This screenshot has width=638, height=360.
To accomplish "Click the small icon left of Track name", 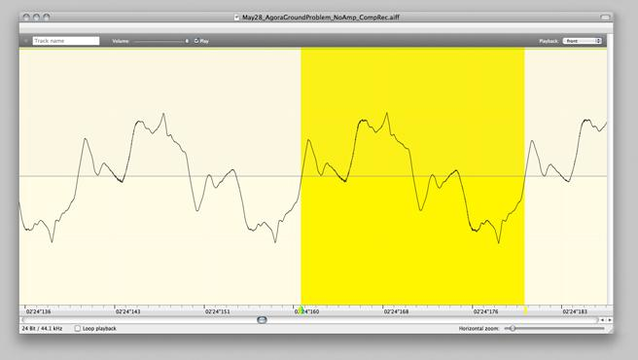I will coord(26,41).
